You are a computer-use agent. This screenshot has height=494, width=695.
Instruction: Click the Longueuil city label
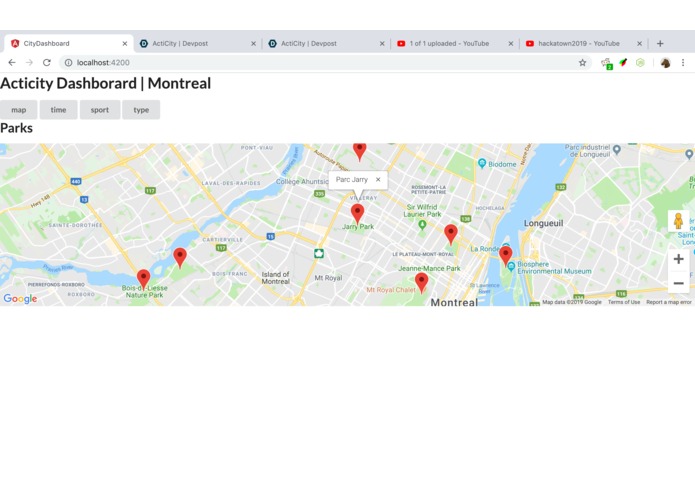tap(543, 223)
